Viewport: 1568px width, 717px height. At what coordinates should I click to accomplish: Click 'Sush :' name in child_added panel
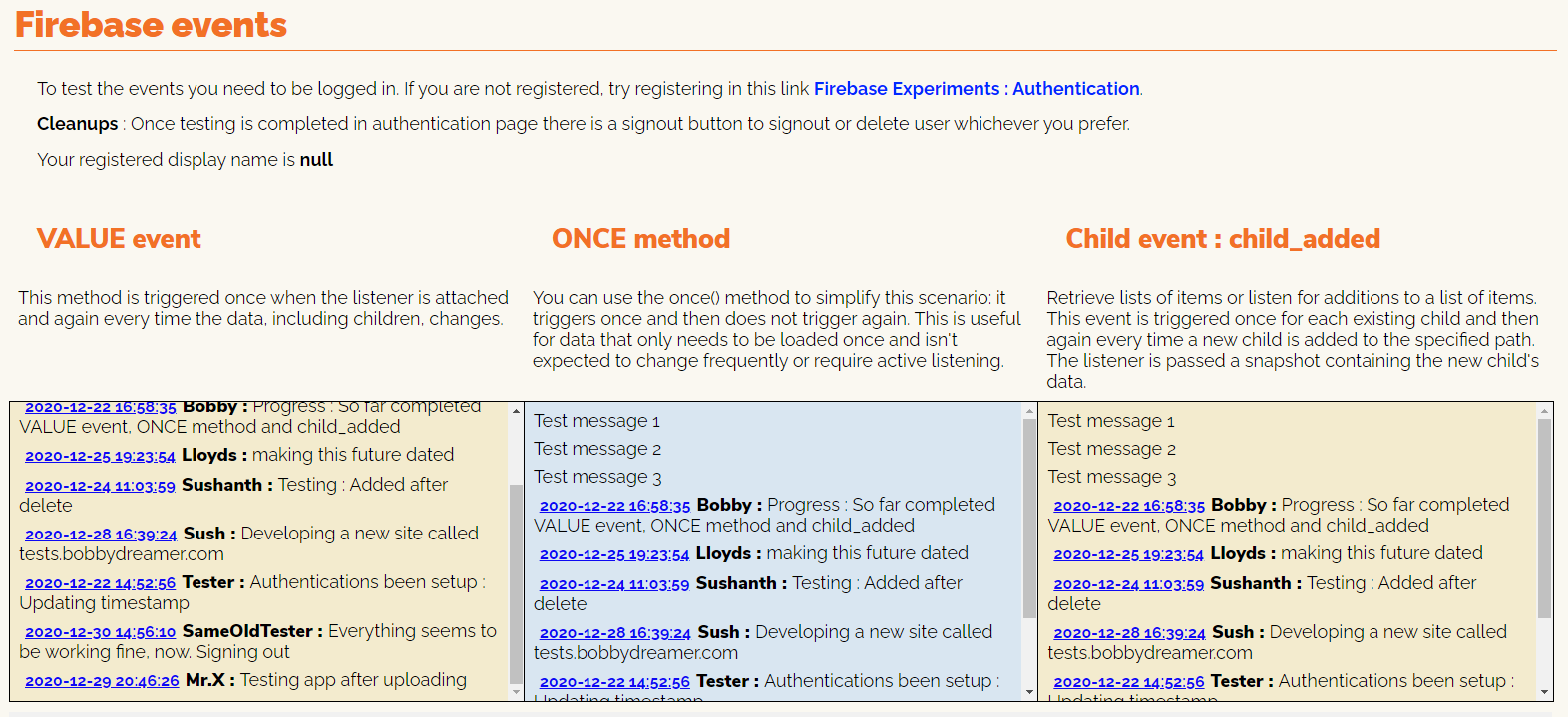pyautogui.click(x=1238, y=632)
